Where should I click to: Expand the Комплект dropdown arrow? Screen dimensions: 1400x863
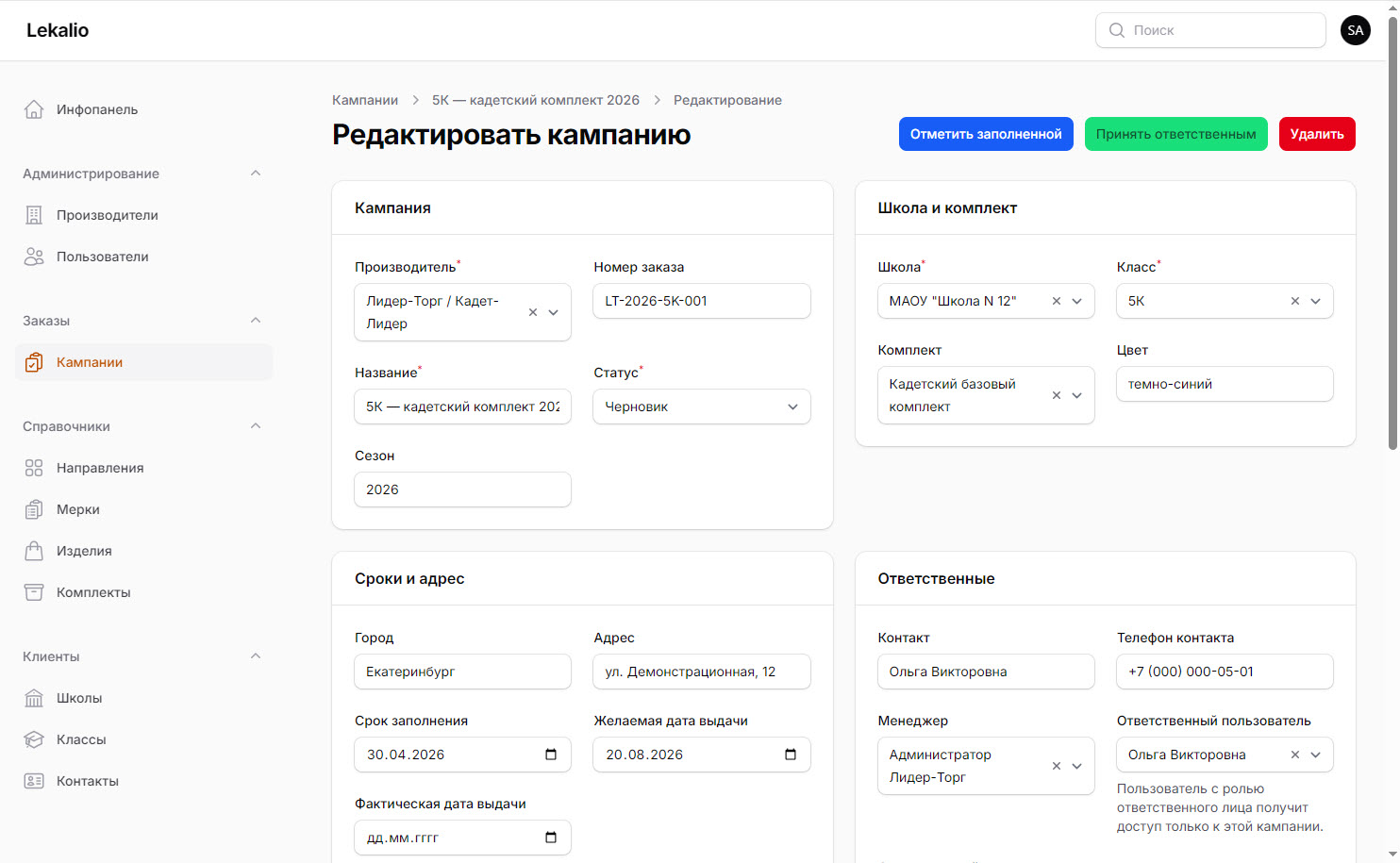[x=1077, y=395]
